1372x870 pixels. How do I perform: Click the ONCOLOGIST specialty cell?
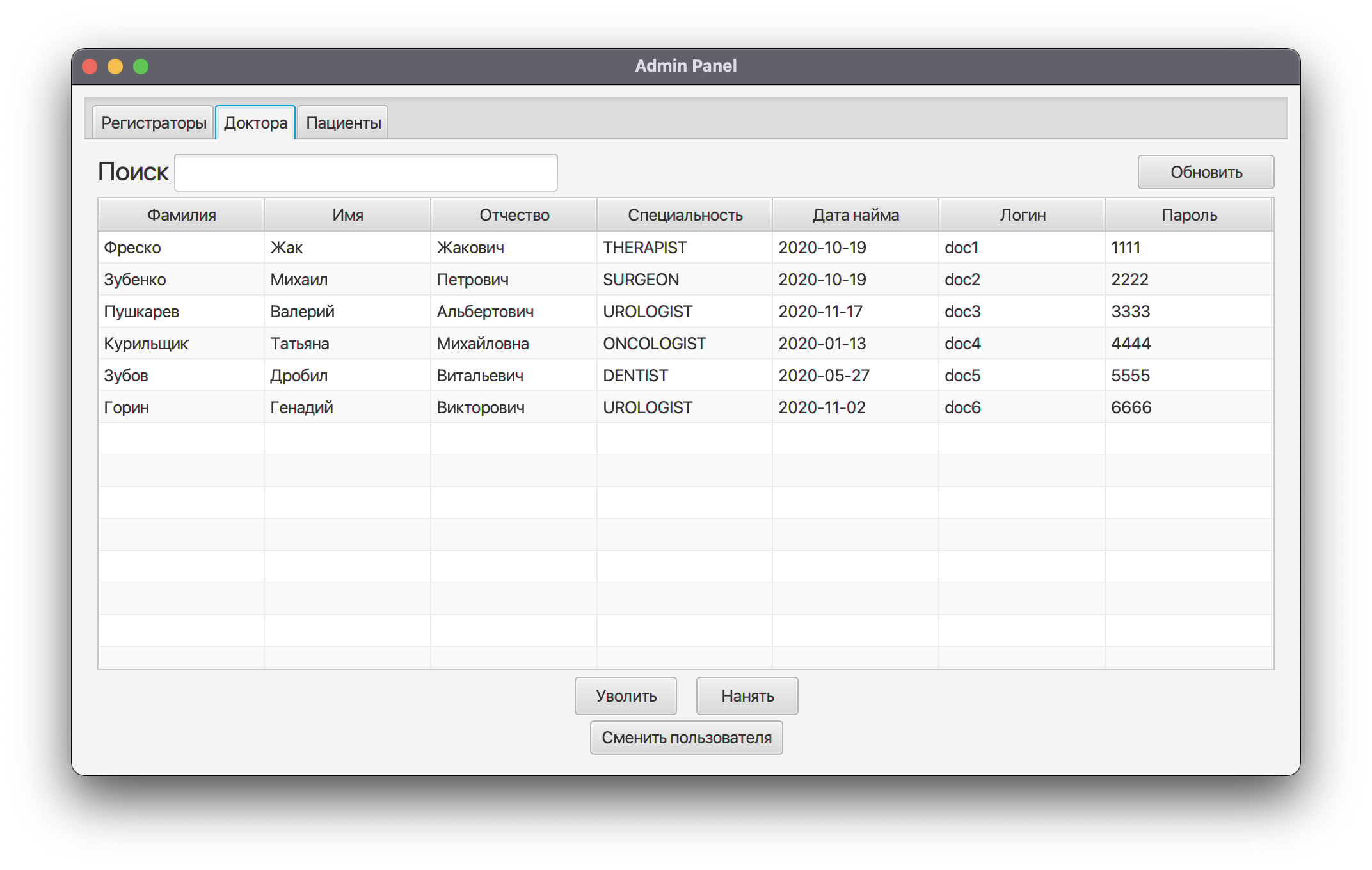685,344
